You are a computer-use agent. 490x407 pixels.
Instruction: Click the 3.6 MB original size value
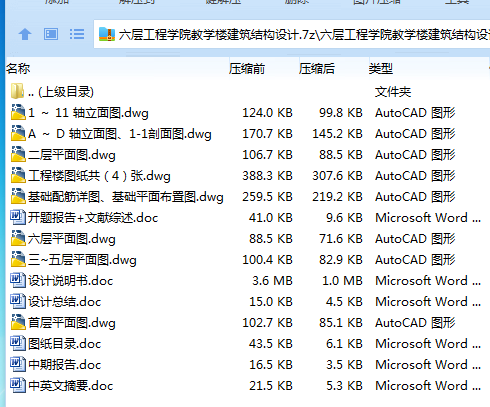[272, 281]
